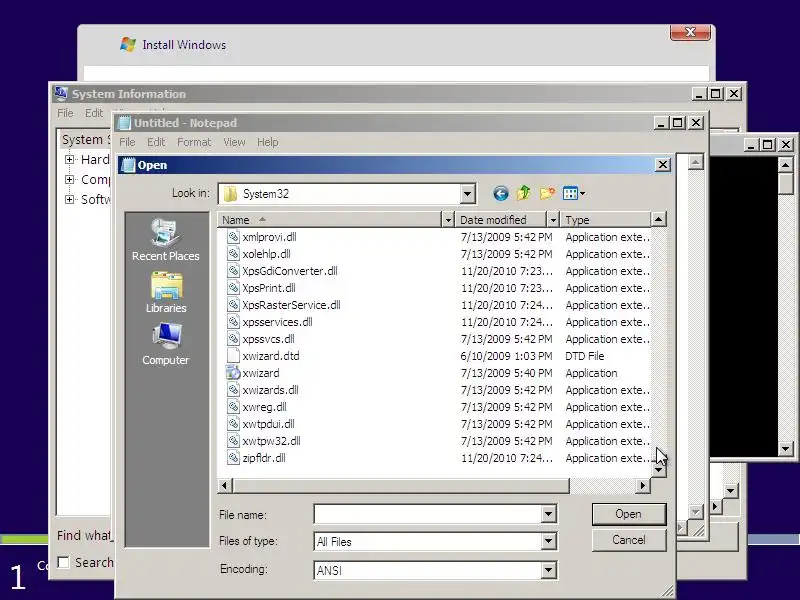Open Recent Places in the sidebar

pos(166,240)
